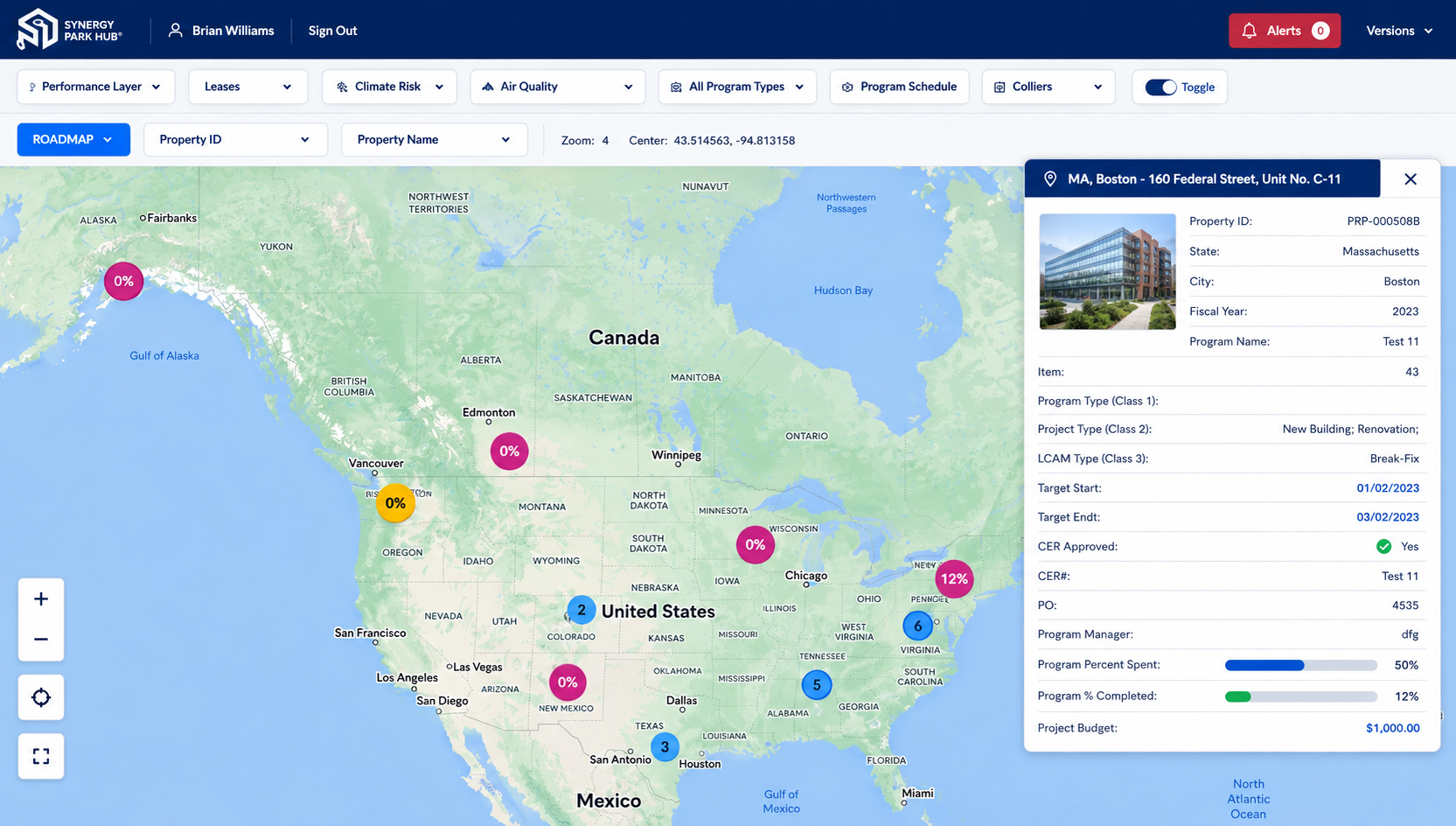
Task: Click the cluster marker 3 near Houston
Action: 665,747
